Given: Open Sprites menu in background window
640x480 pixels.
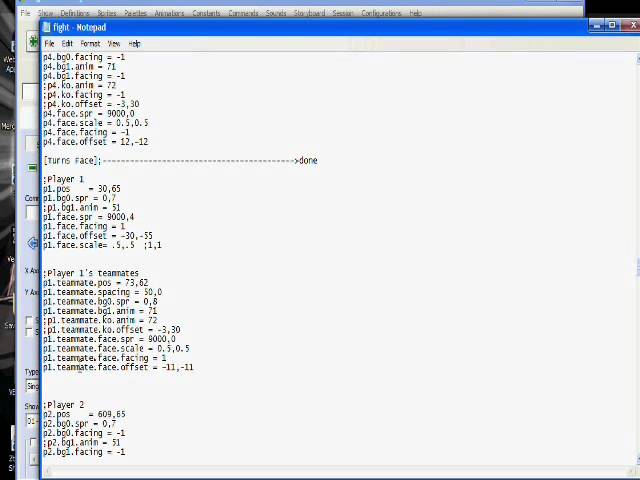Looking at the screenshot, I should click(107, 13).
